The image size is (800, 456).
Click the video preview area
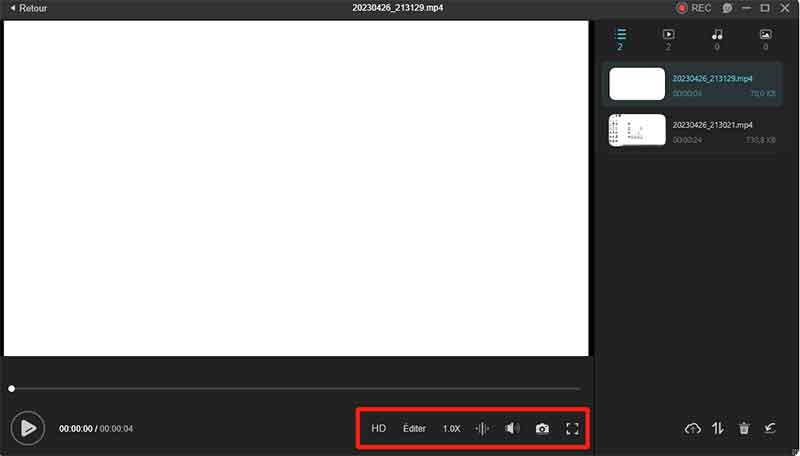click(x=296, y=188)
